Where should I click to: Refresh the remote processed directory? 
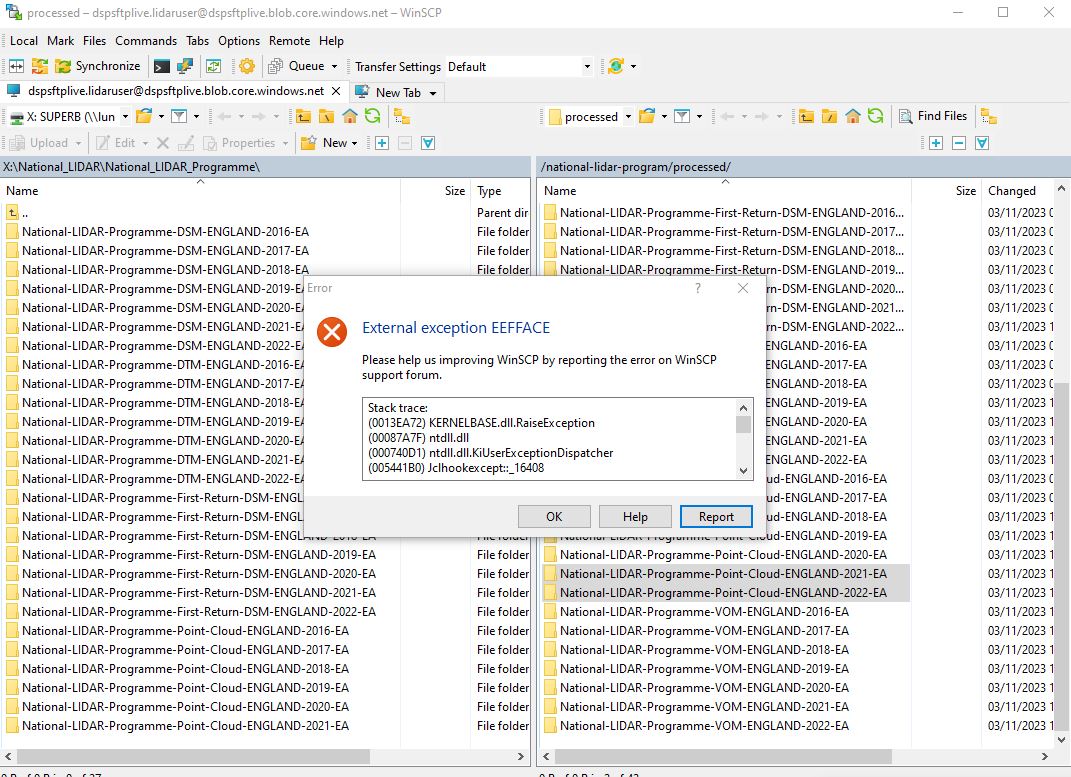pyautogui.click(x=876, y=116)
